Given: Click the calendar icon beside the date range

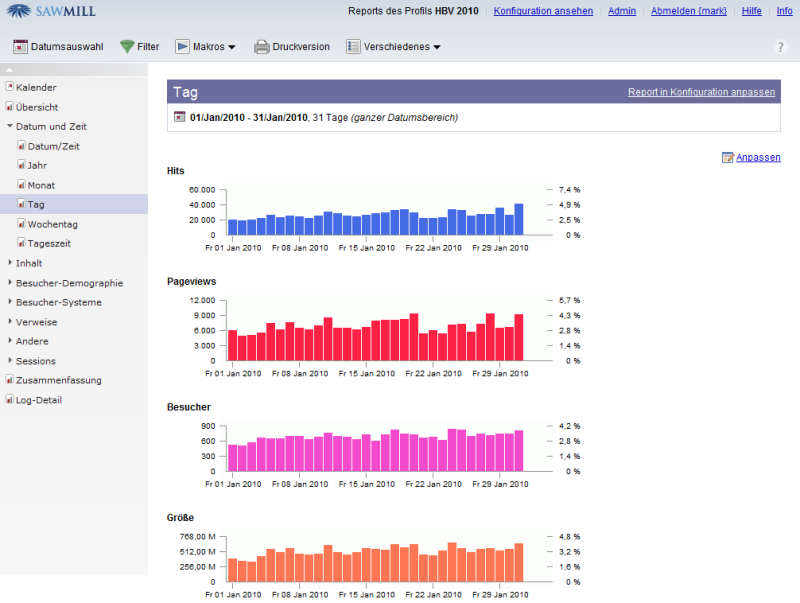Looking at the screenshot, I should click(x=178, y=117).
